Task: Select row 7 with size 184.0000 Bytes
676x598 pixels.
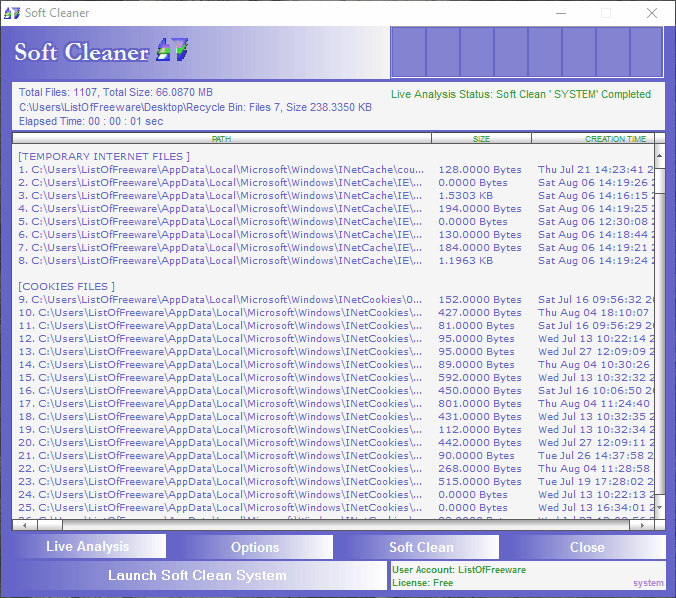Action: pyautogui.click(x=335, y=247)
